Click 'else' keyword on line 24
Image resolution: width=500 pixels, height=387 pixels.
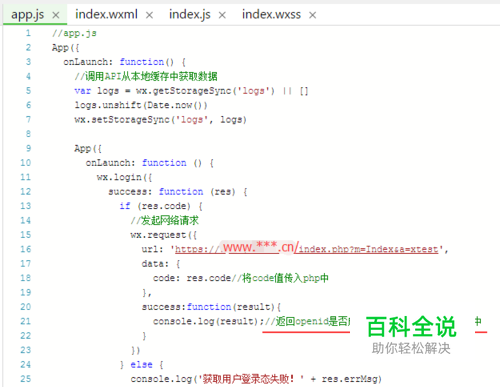click(141, 364)
